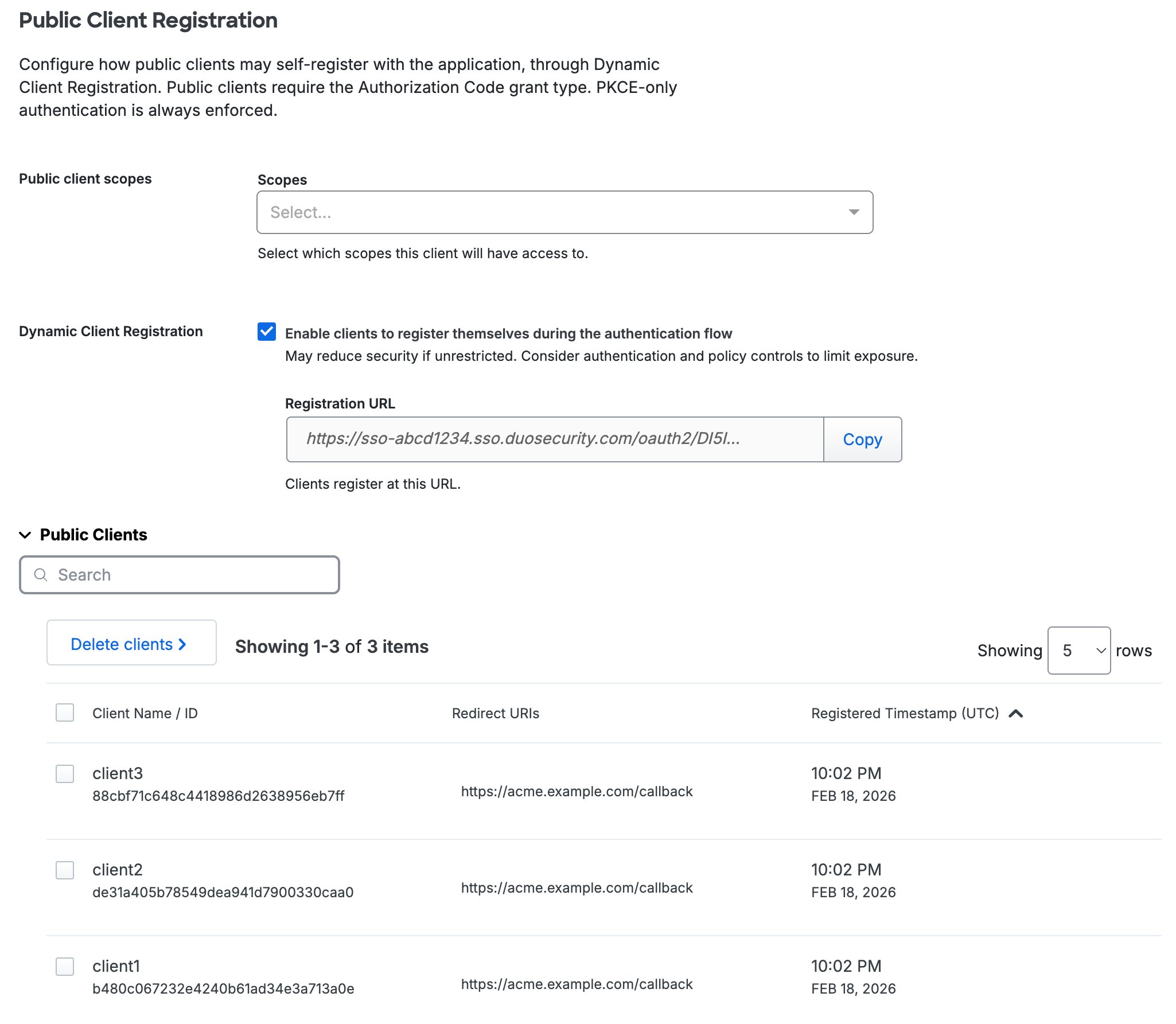Click the chevron beside Public Clients heading
This screenshot has height=1024, width=1176.
(x=25, y=535)
